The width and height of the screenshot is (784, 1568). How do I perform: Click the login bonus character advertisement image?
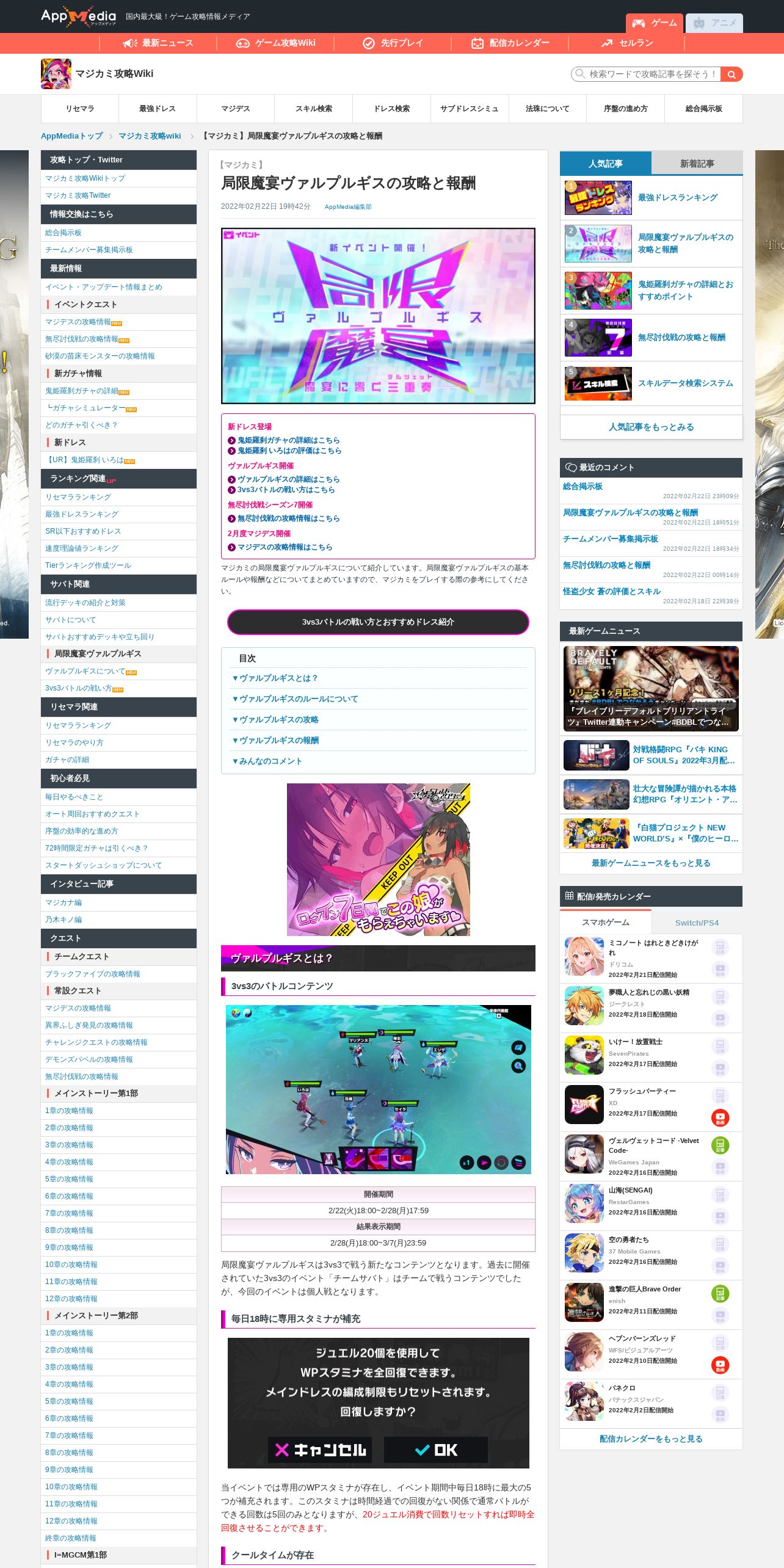(379, 860)
